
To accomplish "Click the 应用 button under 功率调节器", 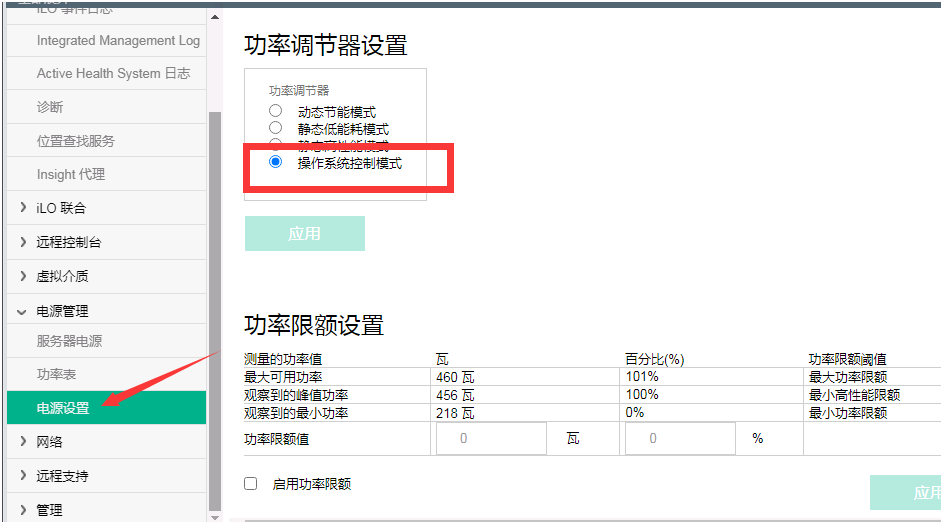I will point(304,234).
